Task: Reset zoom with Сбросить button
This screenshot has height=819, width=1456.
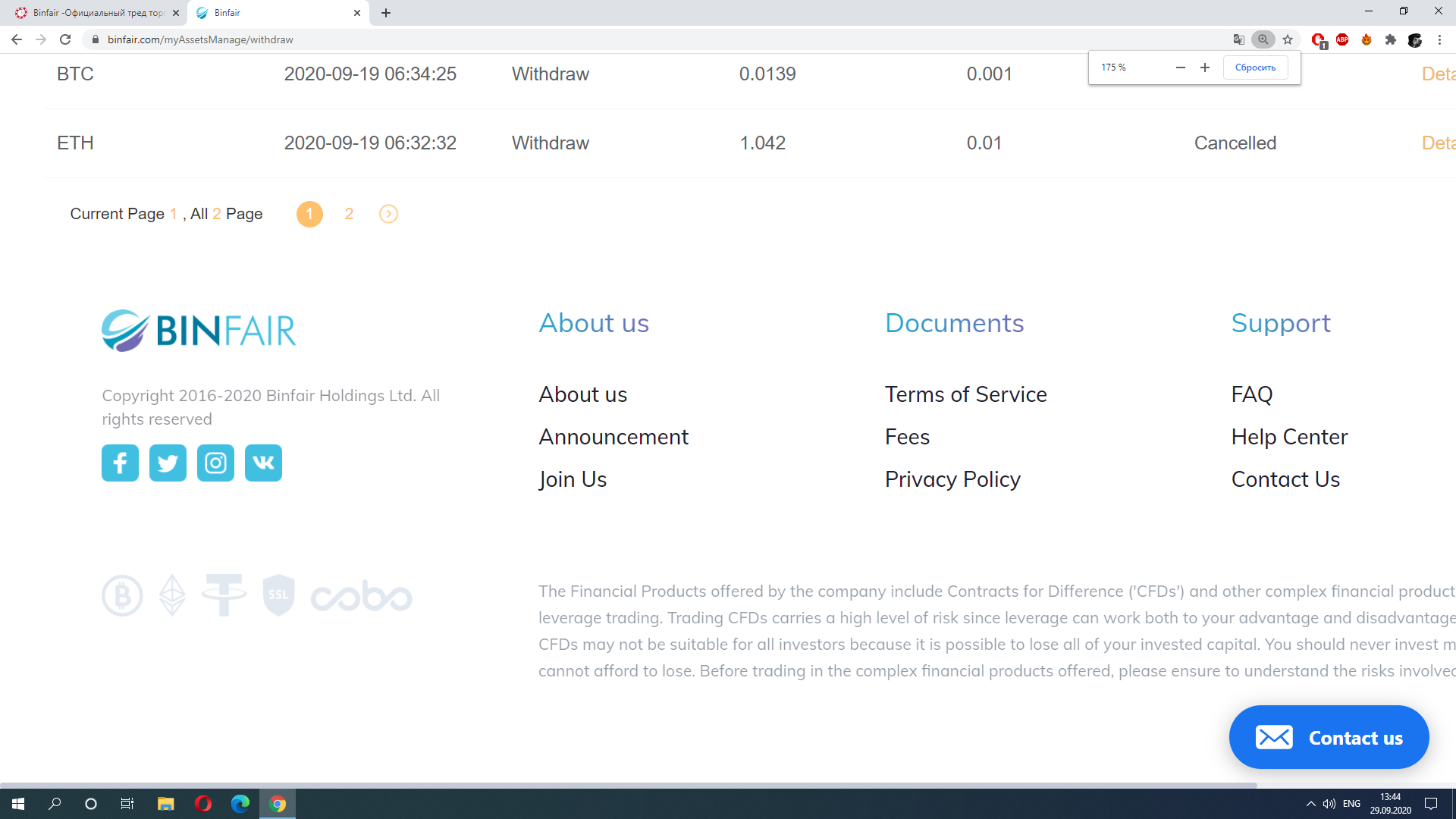Action: pyautogui.click(x=1255, y=67)
